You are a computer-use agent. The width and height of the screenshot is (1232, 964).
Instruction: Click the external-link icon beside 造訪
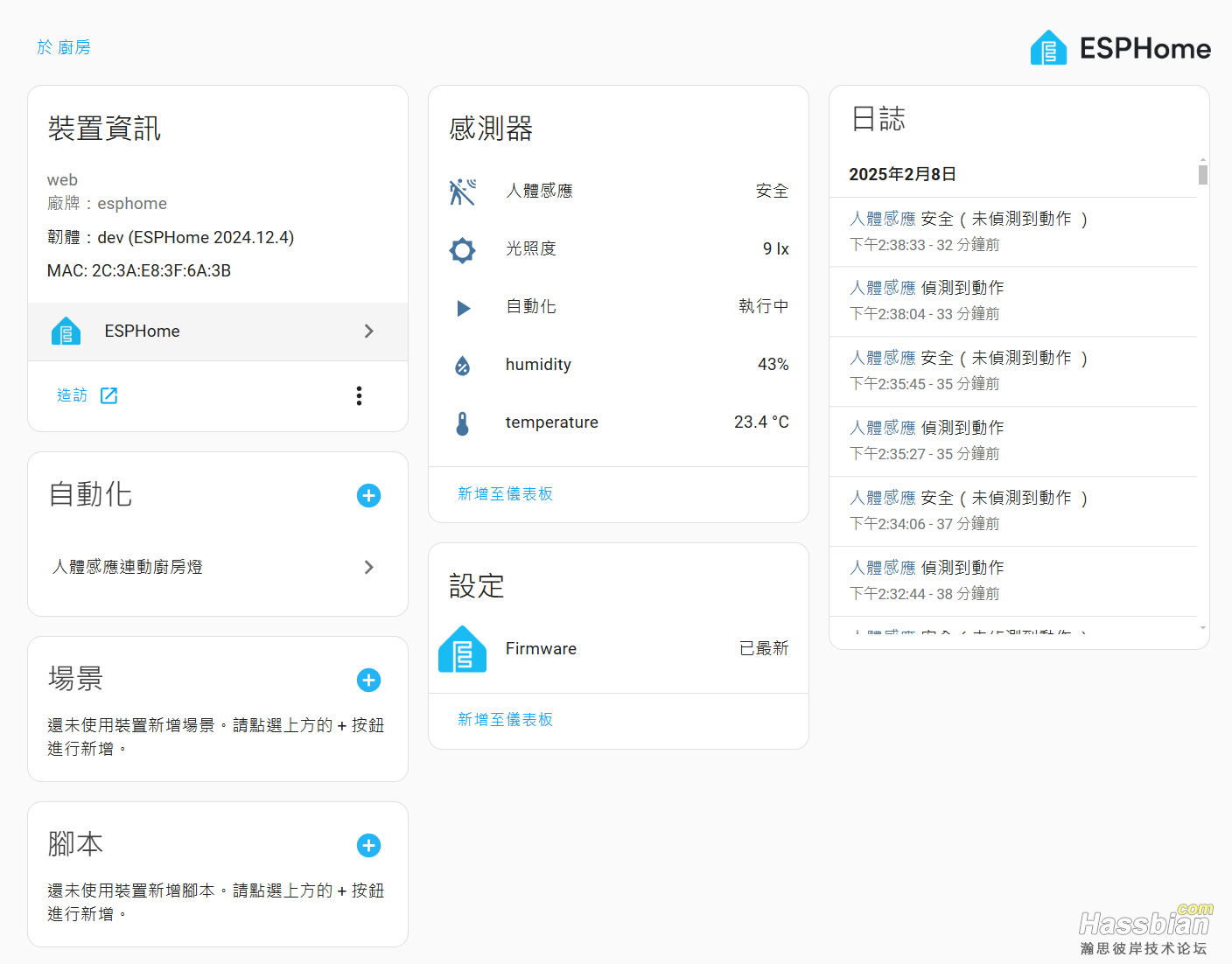[108, 395]
